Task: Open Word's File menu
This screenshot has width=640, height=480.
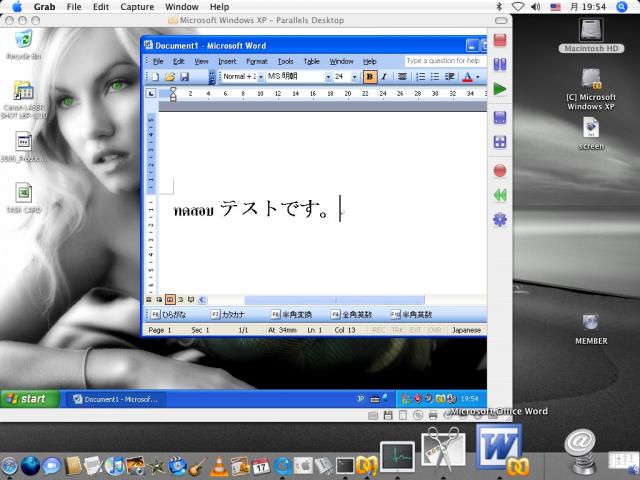Action: click(x=158, y=61)
